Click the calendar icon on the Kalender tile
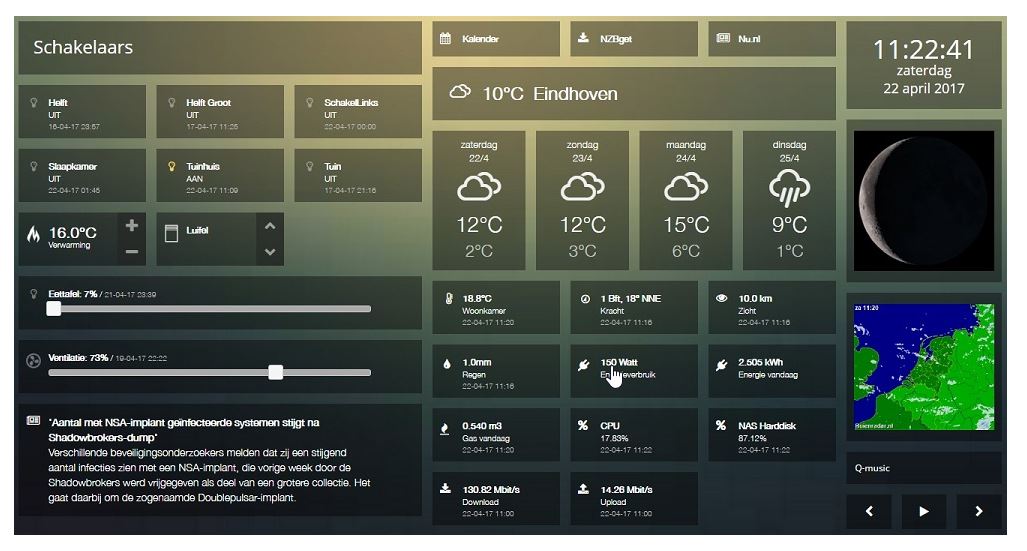Image resolution: width=1027 pixels, height=551 pixels. [x=446, y=39]
